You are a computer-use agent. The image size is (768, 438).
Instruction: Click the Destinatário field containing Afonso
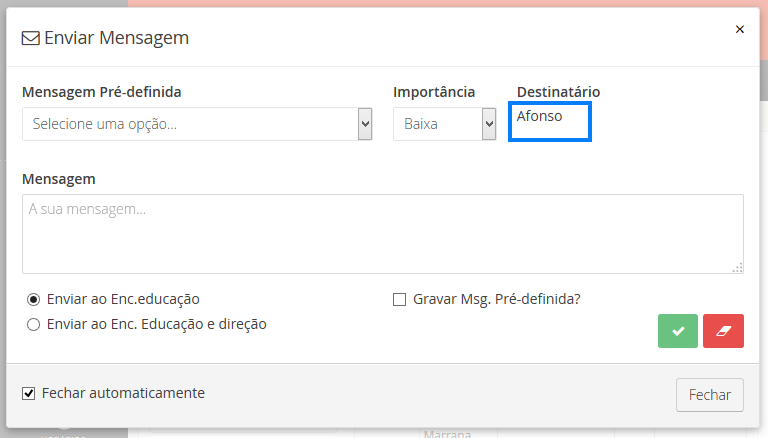(x=550, y=124)
